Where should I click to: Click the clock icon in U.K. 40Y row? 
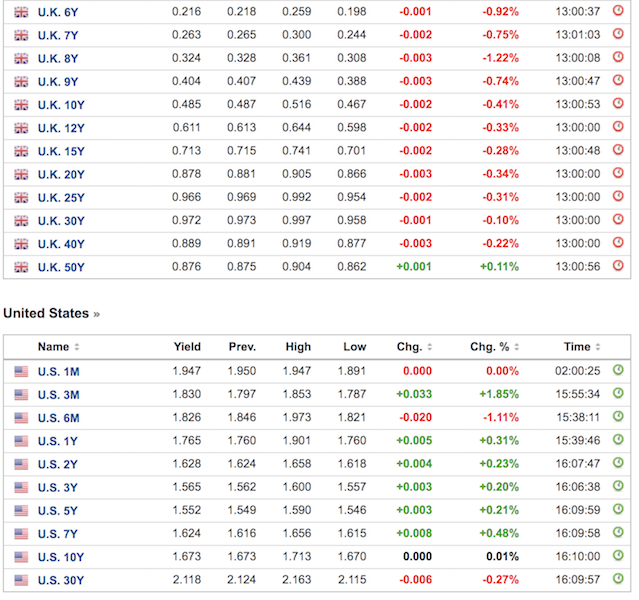[x=618, y=243]
